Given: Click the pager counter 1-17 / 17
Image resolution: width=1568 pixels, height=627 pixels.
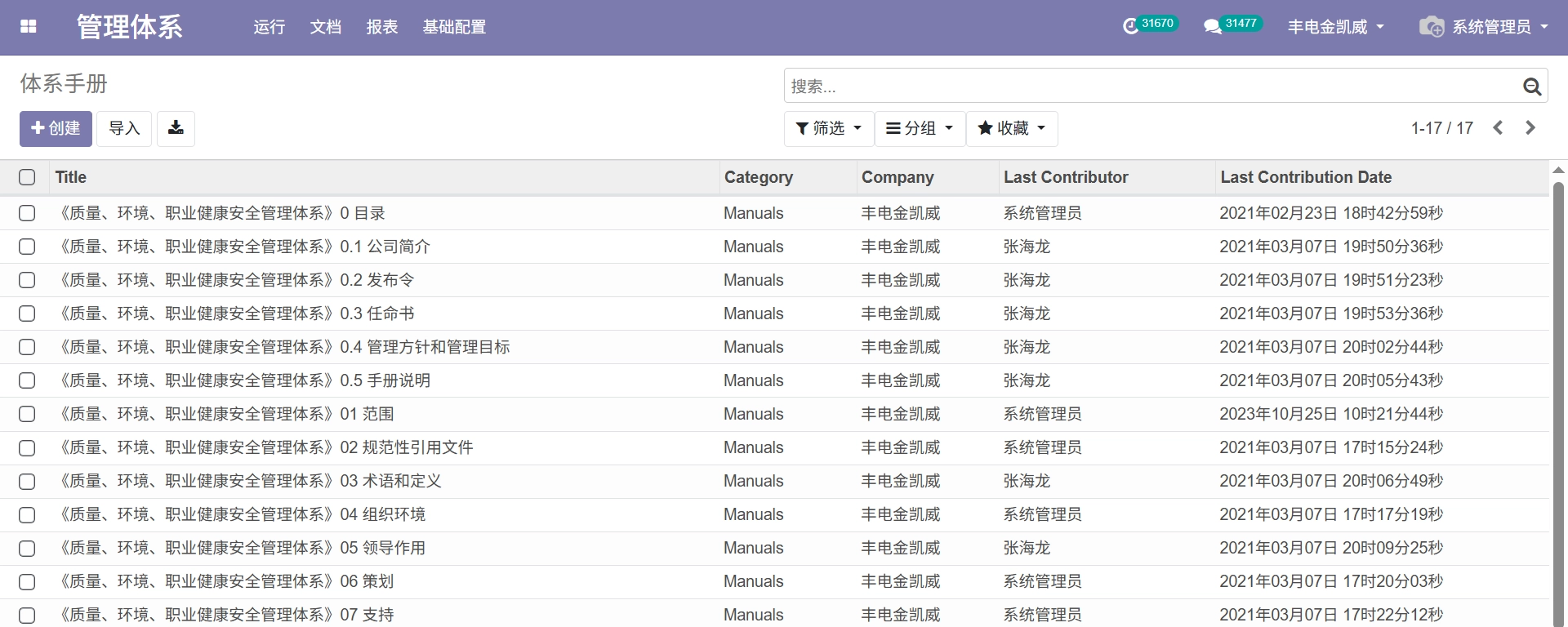Looking at the screenshot, I should tap(1442, 128).
